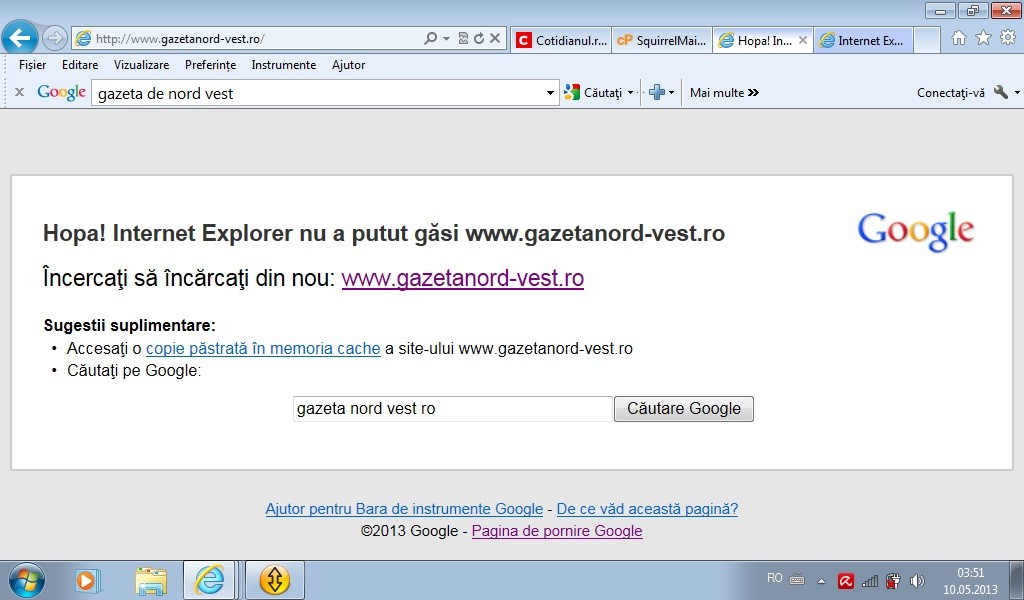Viewport: 1024px width, 600px height.
Task: Open the copie păstrată în memoria cache link
Action: pyautogui.click(x=263, y=349)
